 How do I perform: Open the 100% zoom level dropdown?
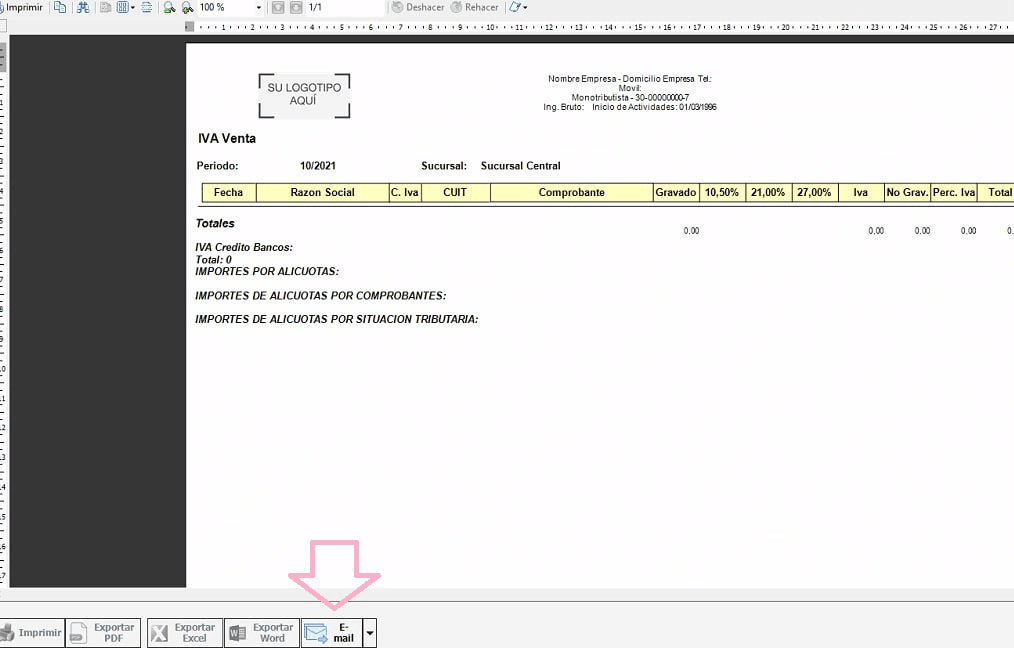[258, 7]
